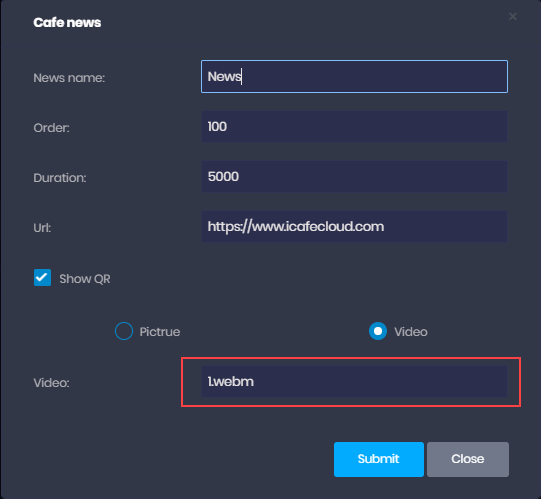Click the Show QR label text
Screen dimensions: 541x499
[85, 278]
